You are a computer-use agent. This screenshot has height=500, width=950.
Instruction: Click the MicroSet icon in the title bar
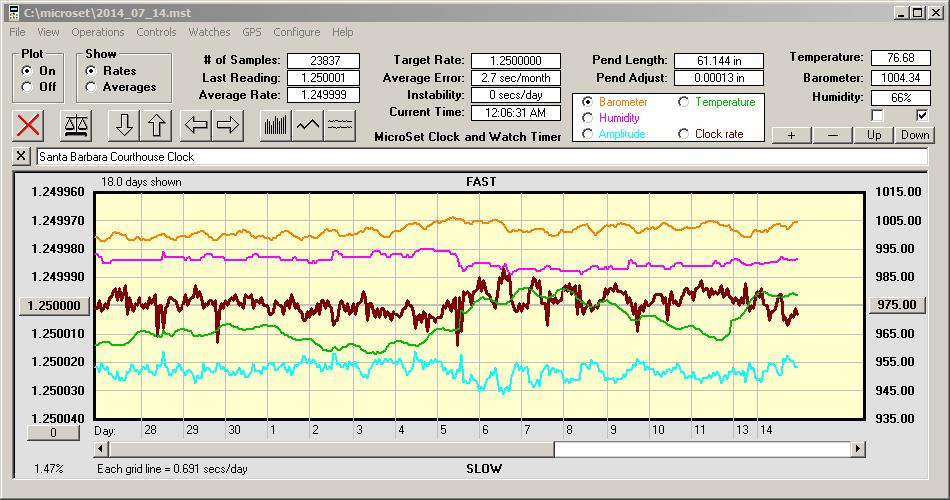point(13,13)
